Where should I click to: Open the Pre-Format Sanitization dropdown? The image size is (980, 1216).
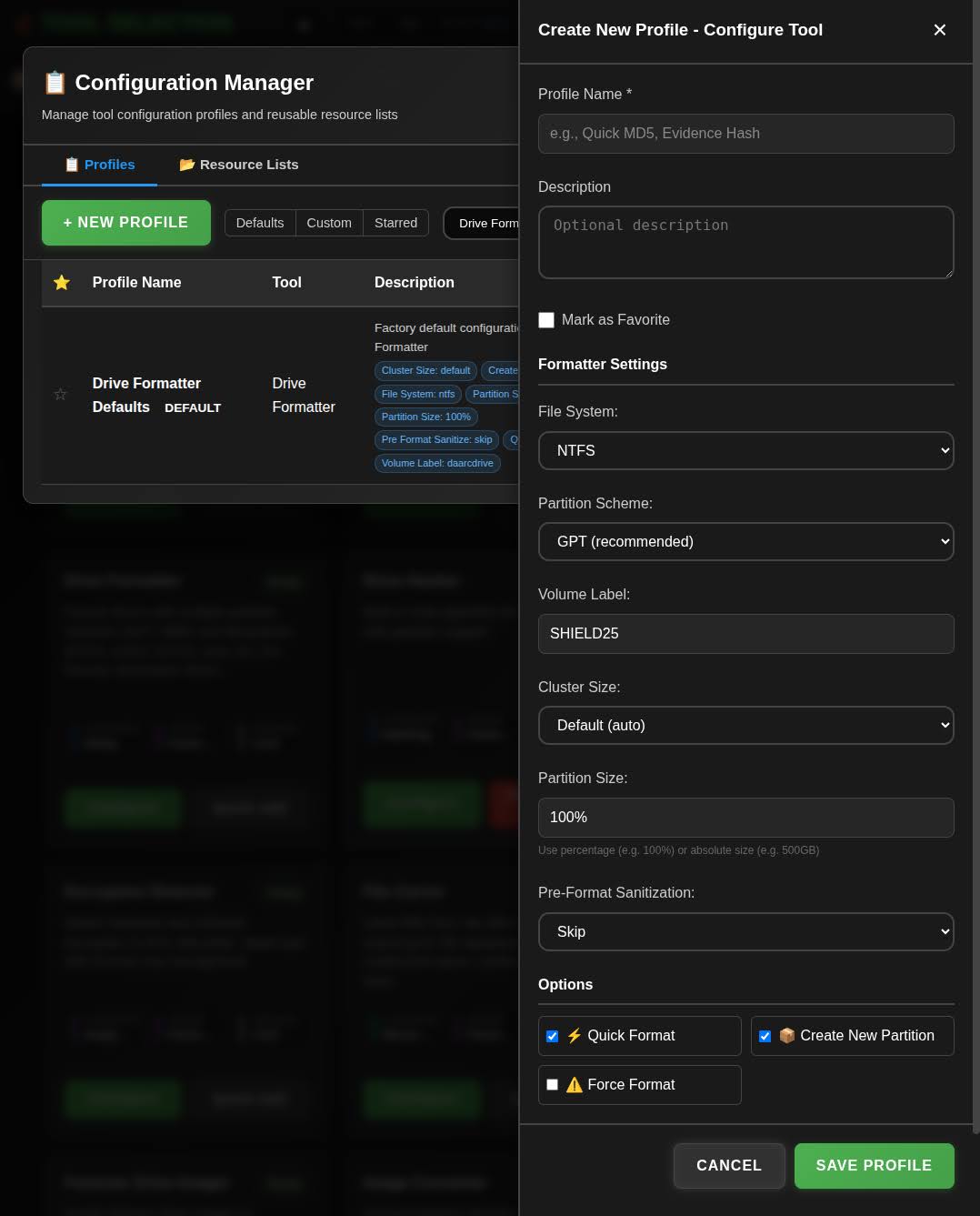pos(746,931)
